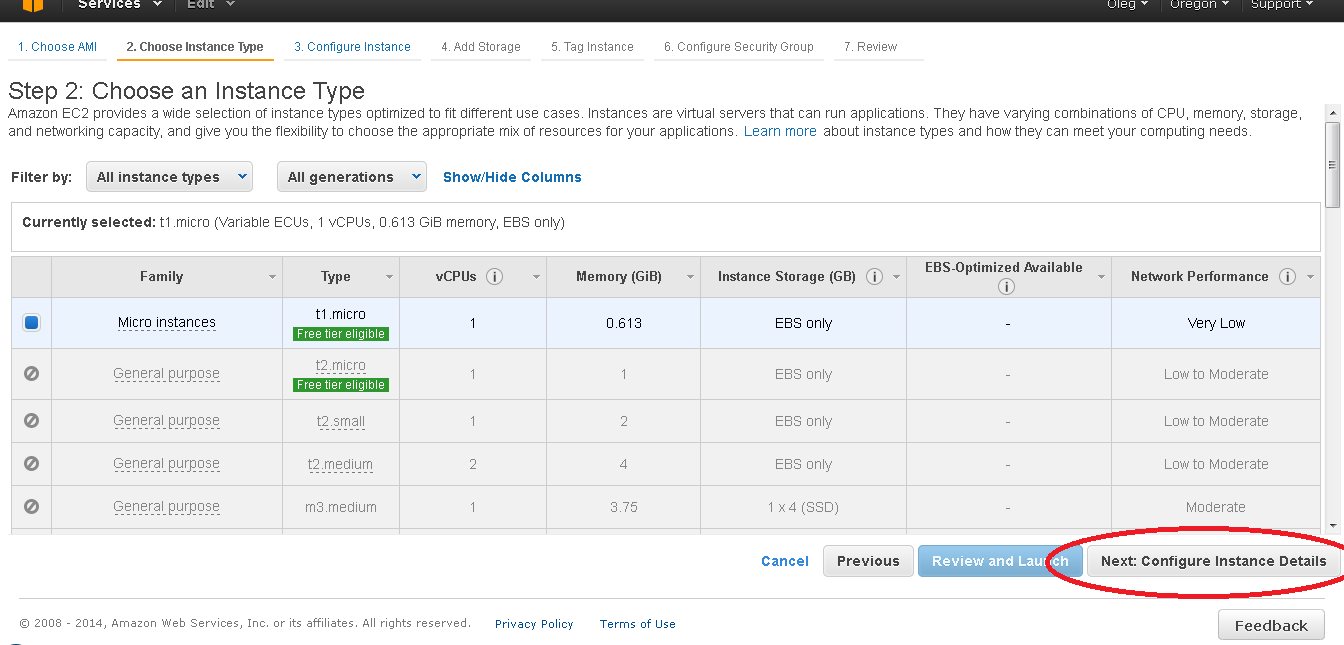1344x645 pixels.
Task: Click the t1.micro type label
Action: point(341,314)
